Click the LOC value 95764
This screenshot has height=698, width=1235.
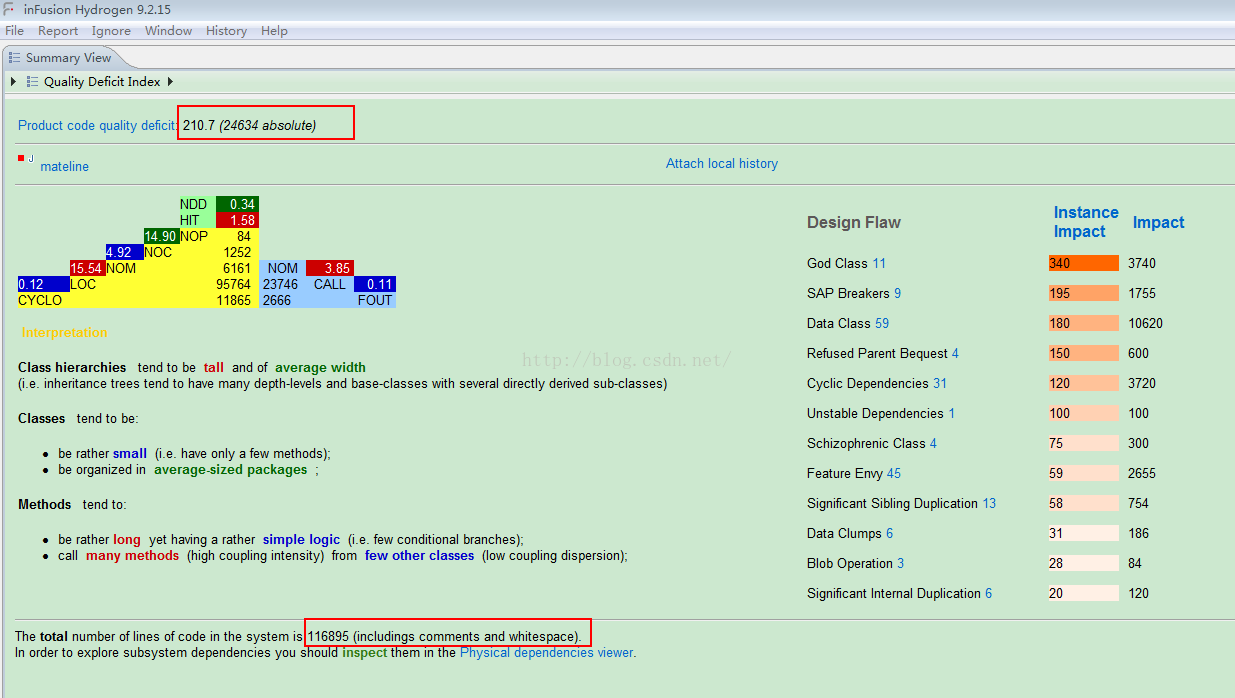tap(234, 284)
